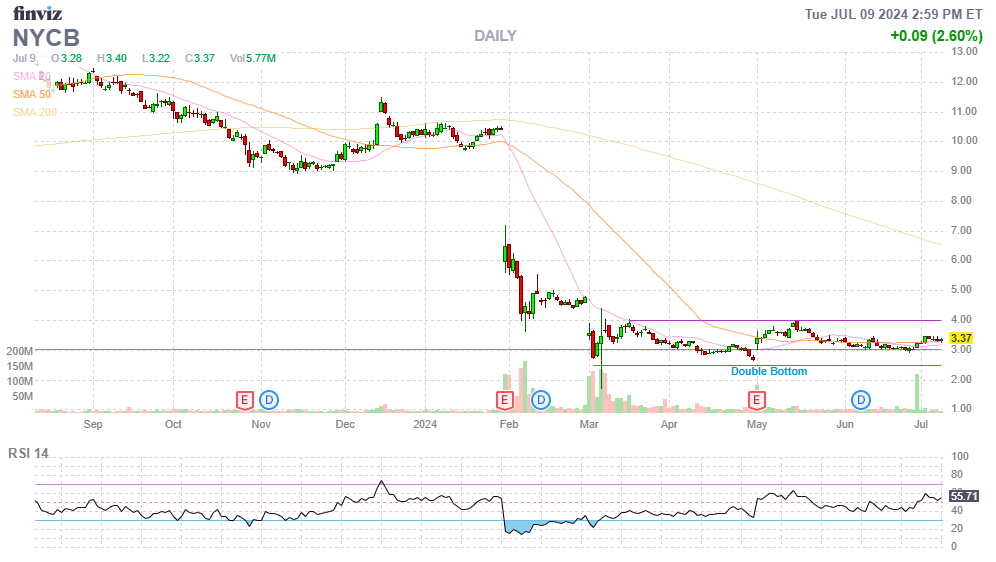
Task: Click the Vol 5.77M readout
Action: (x=252, y=58)
